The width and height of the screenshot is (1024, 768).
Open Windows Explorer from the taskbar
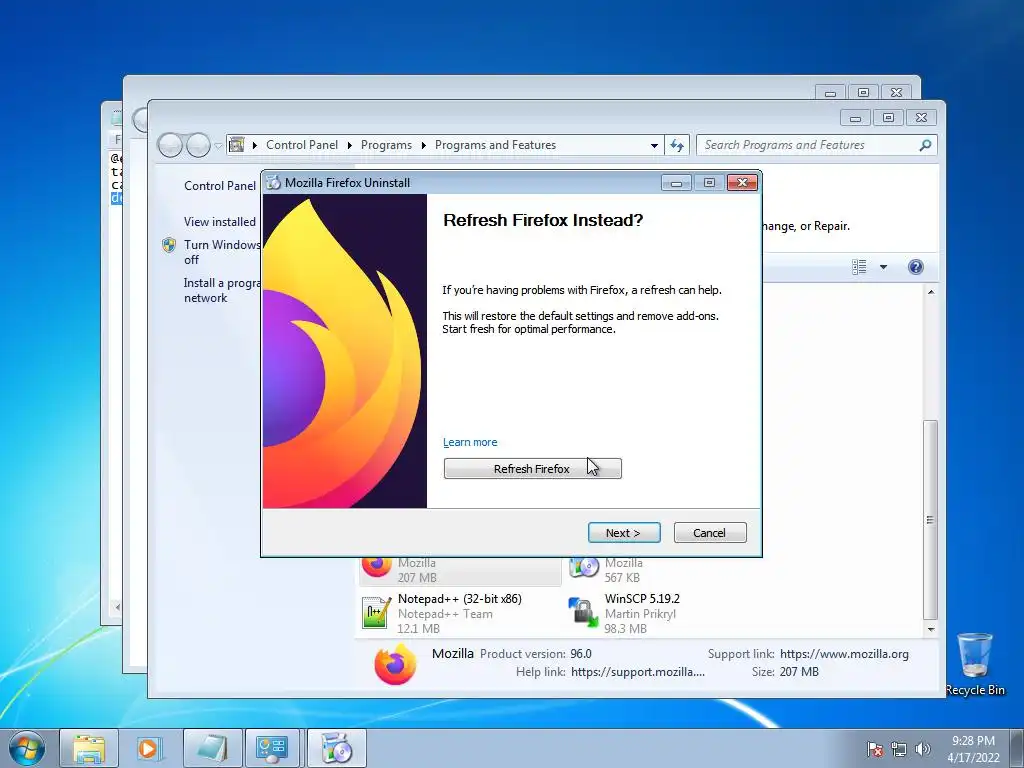[89, 748]
